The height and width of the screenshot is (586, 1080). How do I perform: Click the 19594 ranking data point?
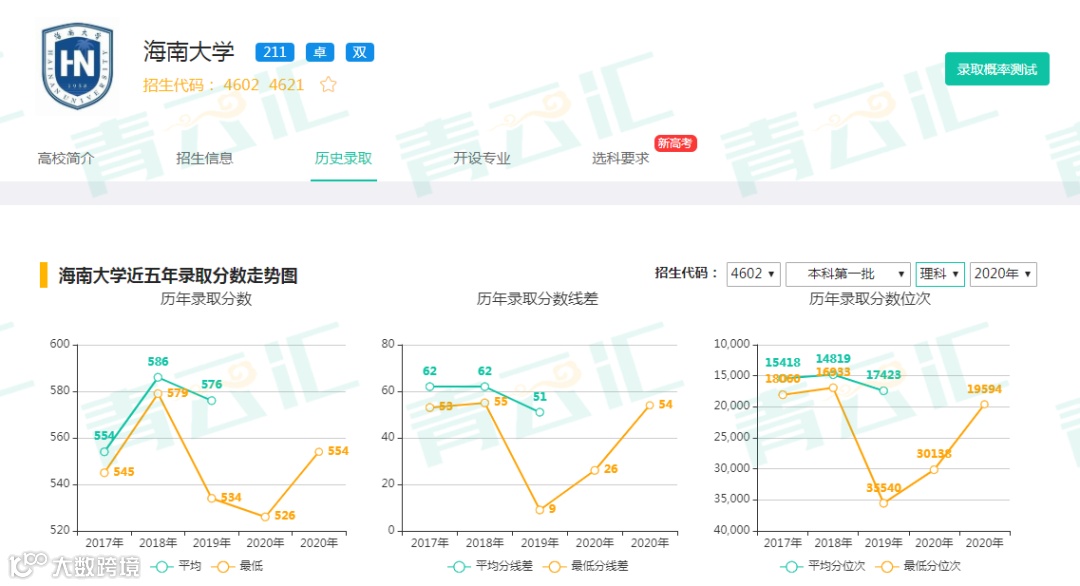pyautogui.click(x=984, y=404)
